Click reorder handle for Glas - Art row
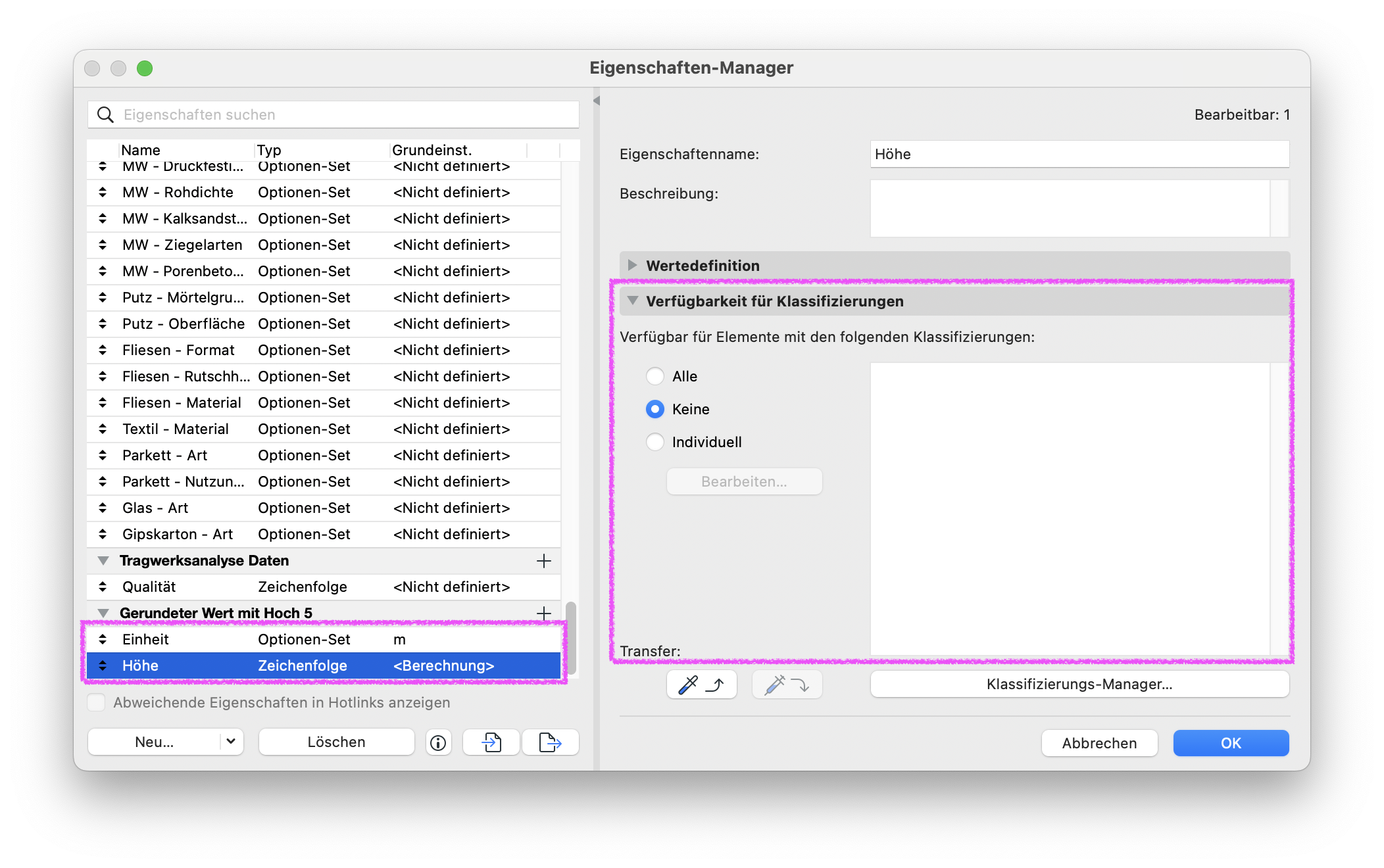This screenshot has height=868, width=1384. tap(103, 508)
